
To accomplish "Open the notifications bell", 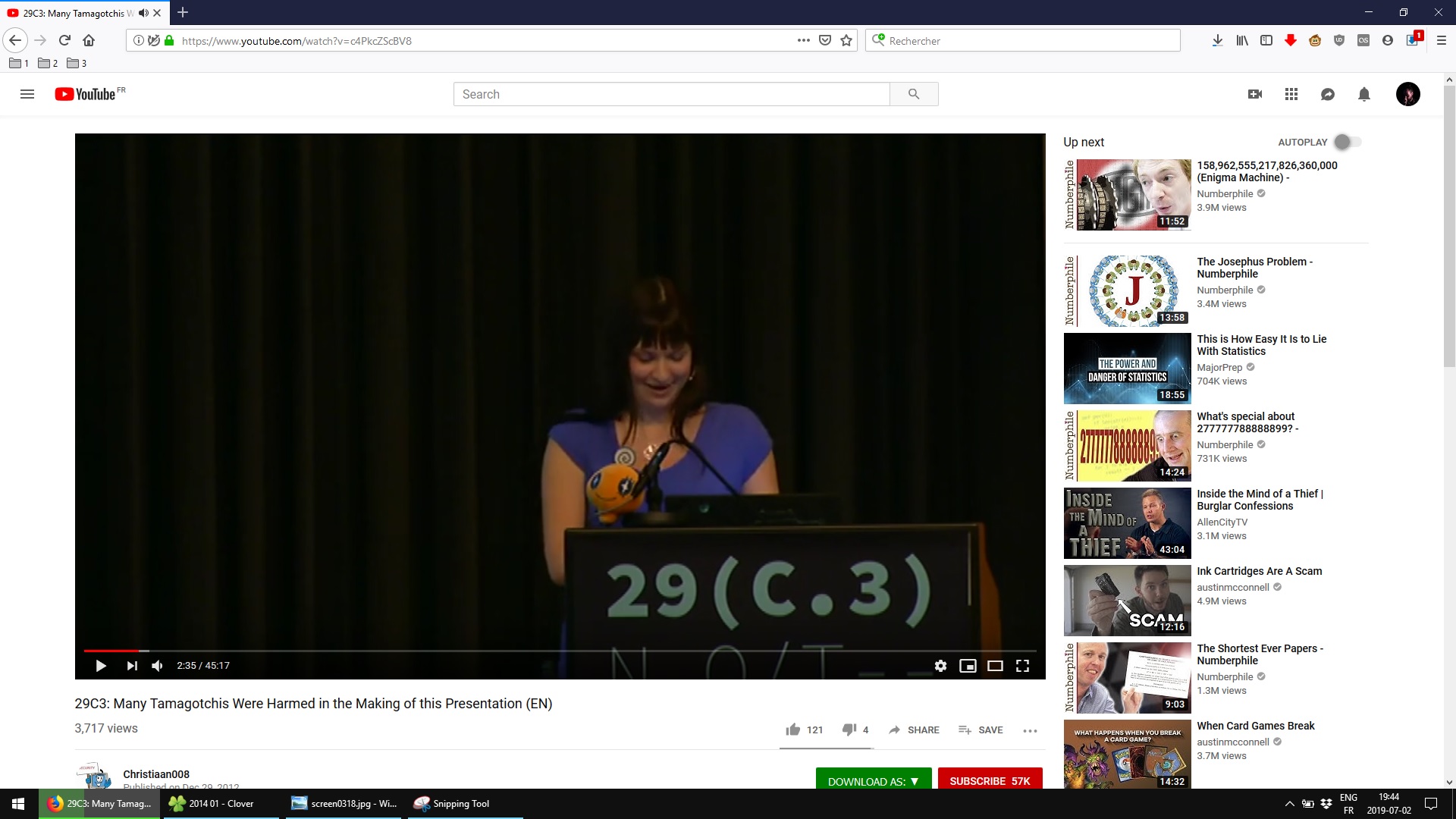I will tap(1364, 94).
